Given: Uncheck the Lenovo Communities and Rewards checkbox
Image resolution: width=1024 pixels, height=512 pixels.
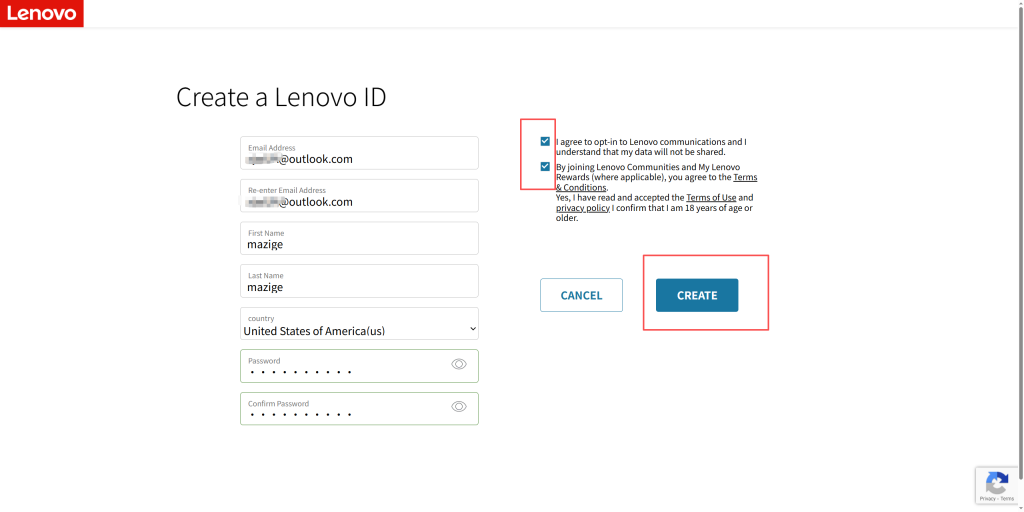Looking at the screenshot, I should (x=545, y=167).
